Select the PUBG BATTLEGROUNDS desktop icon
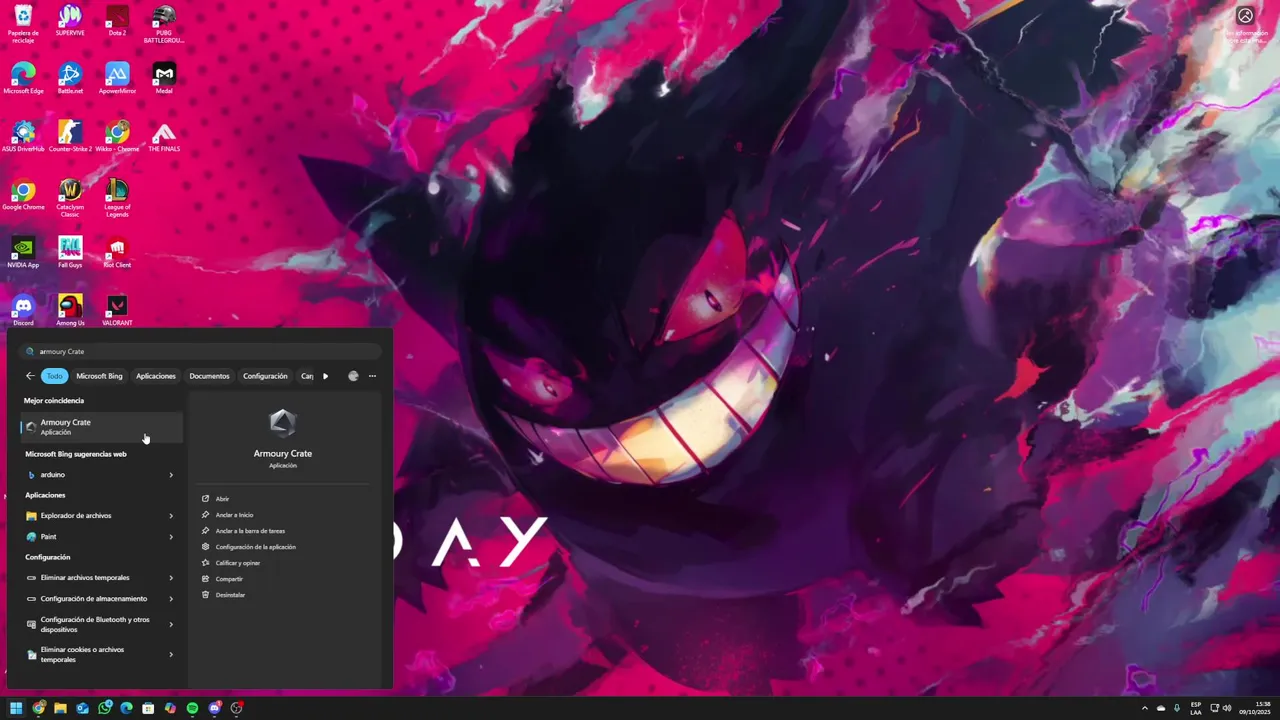 164,23
